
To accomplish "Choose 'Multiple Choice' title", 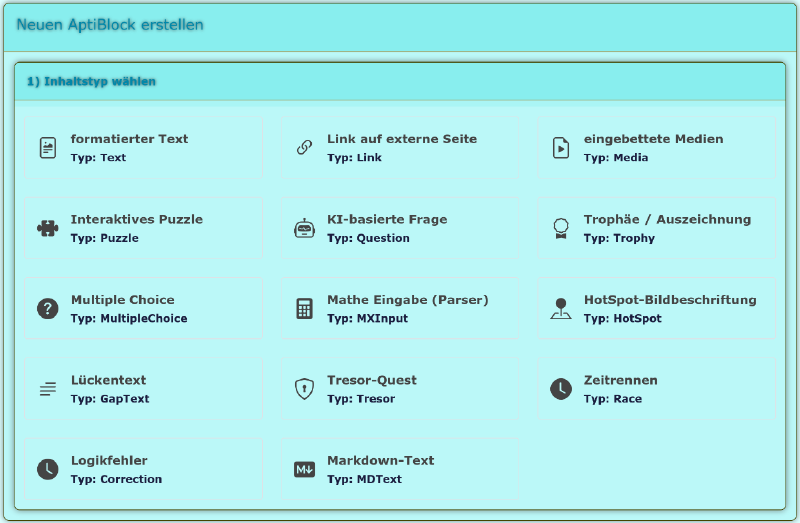I will point(122,300).
